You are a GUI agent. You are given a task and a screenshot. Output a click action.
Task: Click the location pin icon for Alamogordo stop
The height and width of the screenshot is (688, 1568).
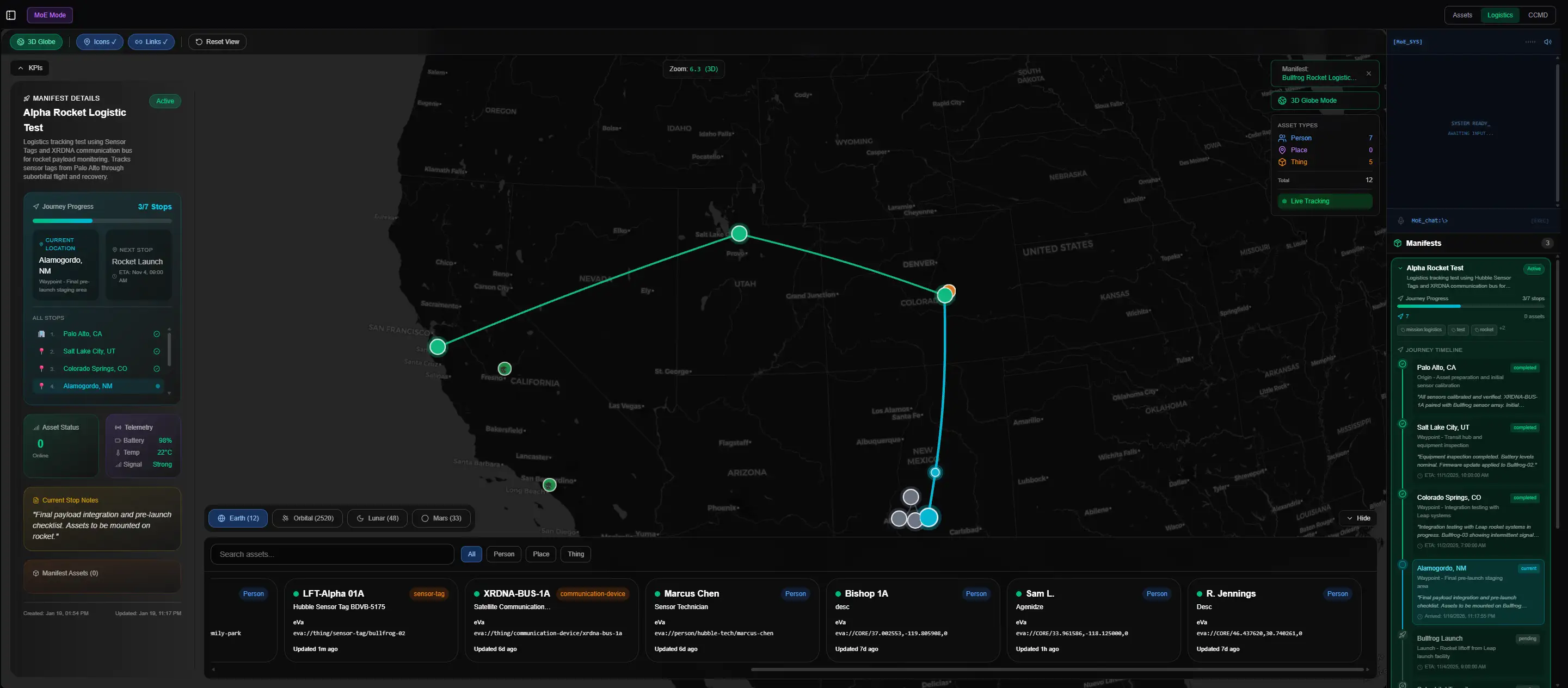tap(41, 386)
